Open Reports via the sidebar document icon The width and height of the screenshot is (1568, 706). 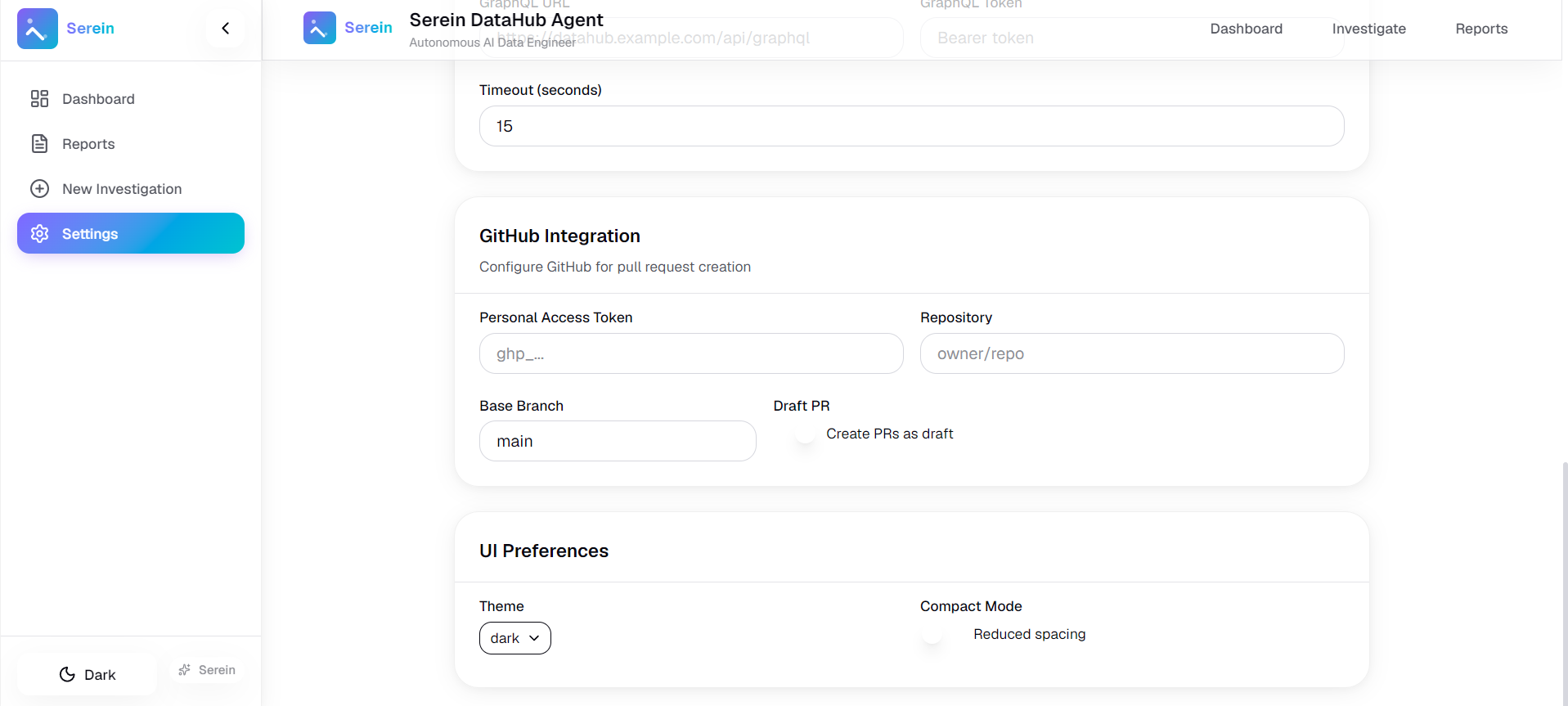tap(39, 144)
